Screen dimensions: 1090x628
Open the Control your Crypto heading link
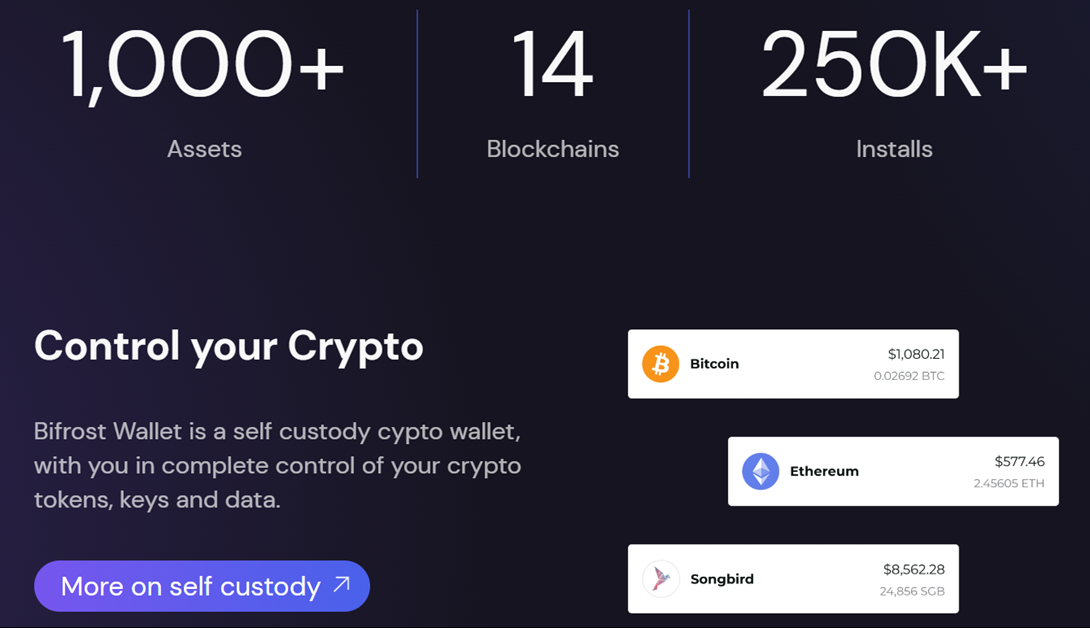pos(228,346)
